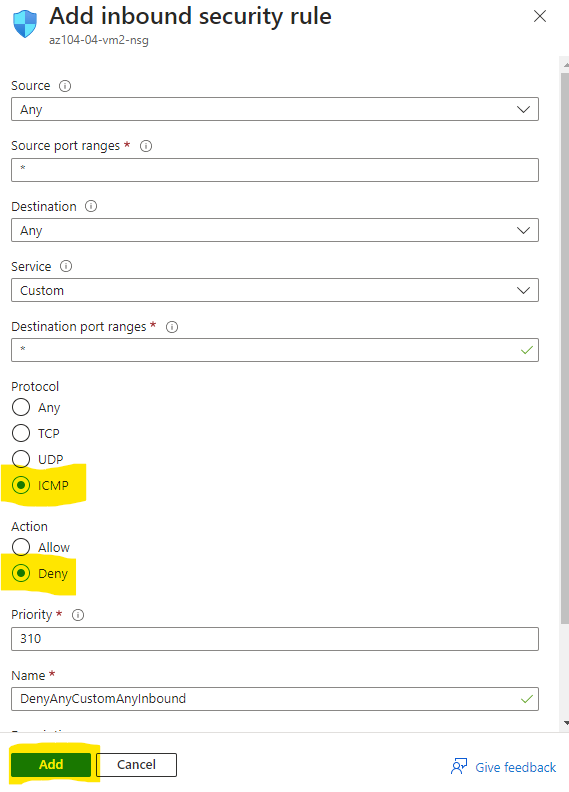Click the Source info icon
Image resolution: width=569 pixels, height=792 pixels.
click(x=65, y=86)
